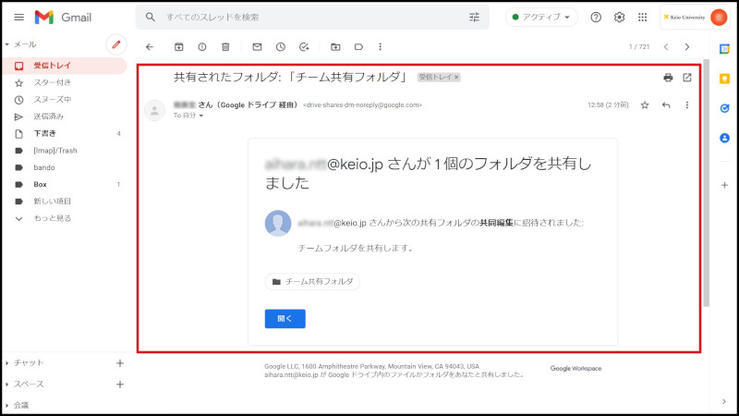The width and height of the screenshot is (739, 416).
Task: Delete the email with trash icon
Action: click(225, 47)
